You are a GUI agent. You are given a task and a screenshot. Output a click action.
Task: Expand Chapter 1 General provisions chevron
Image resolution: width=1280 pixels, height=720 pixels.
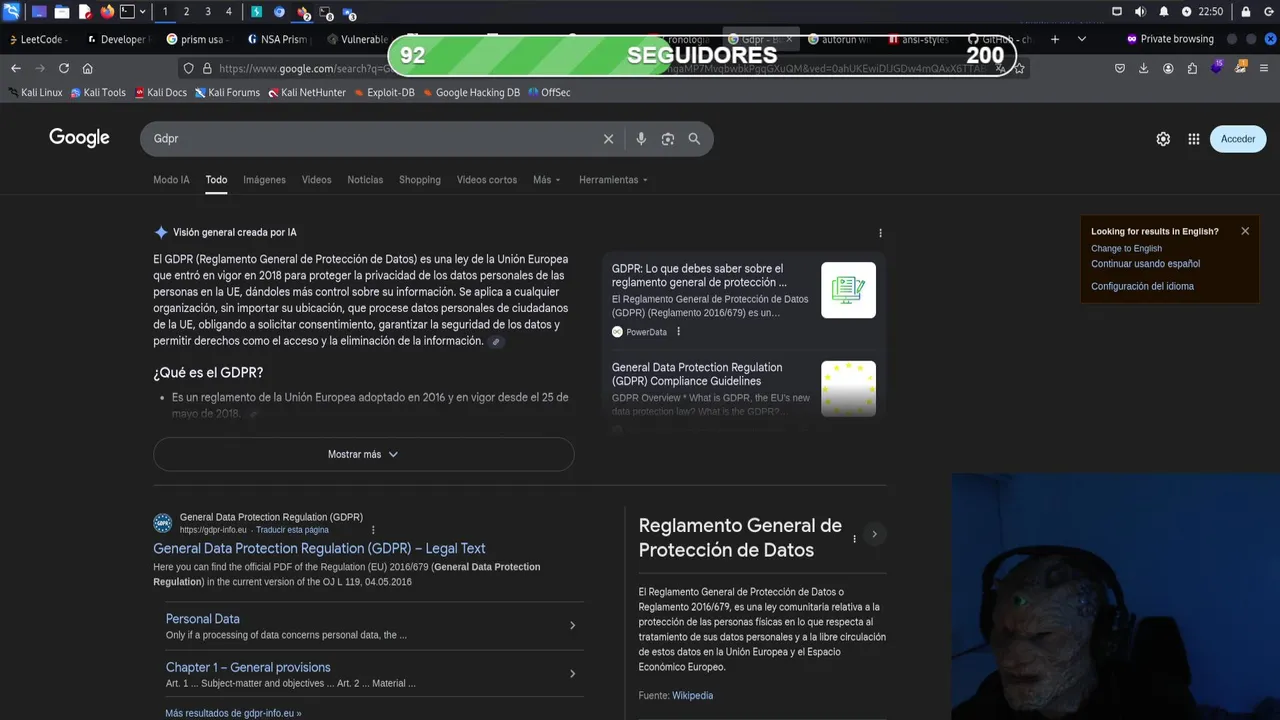point(572,674)
